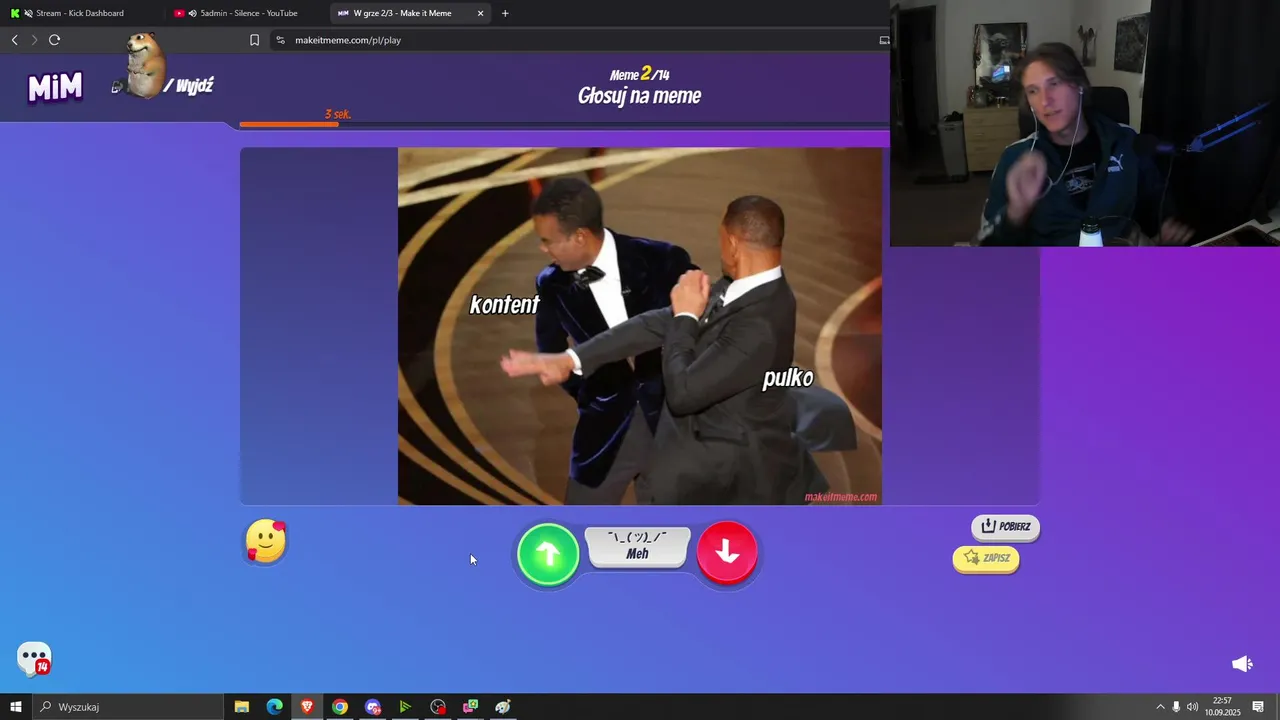Switch to Stream - Kick Dashboard tab
The height and width of the screenshot is (720, 1280).
point(80,13)
